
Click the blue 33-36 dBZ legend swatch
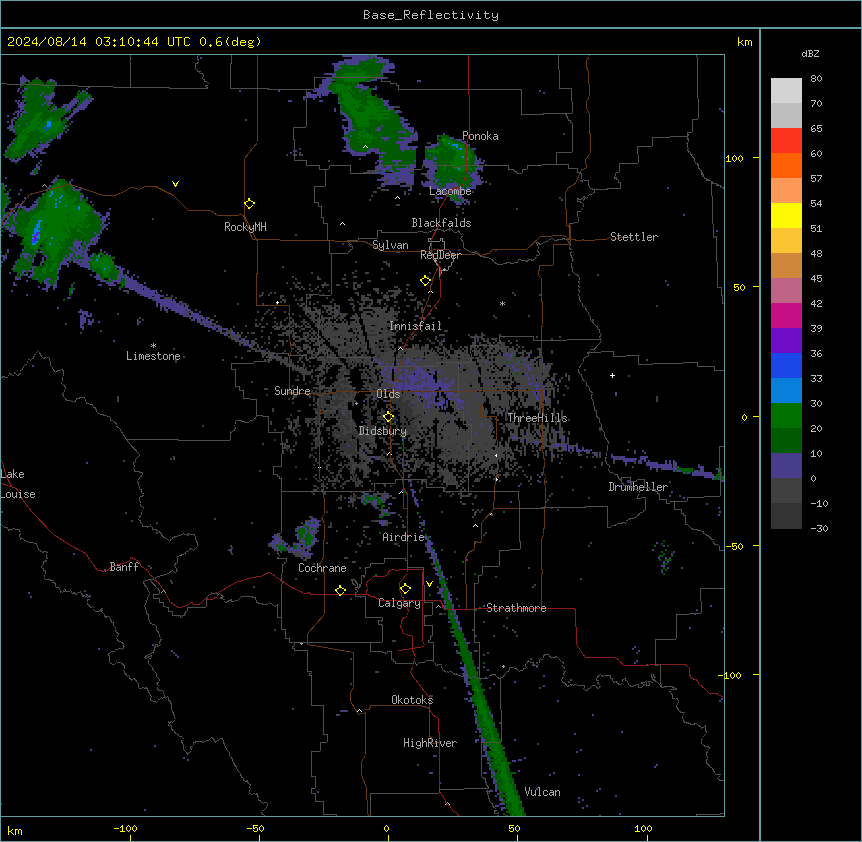(x=786, y=365)
